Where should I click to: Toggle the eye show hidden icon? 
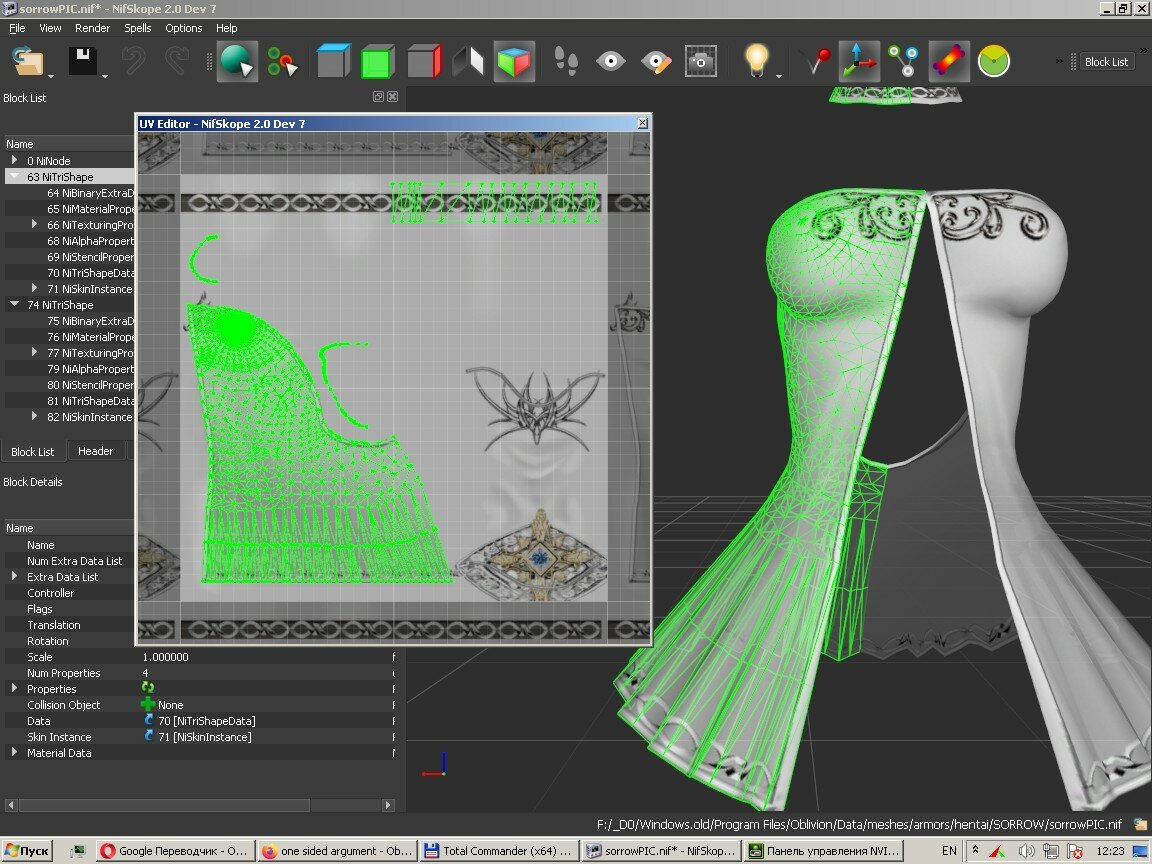611,61
